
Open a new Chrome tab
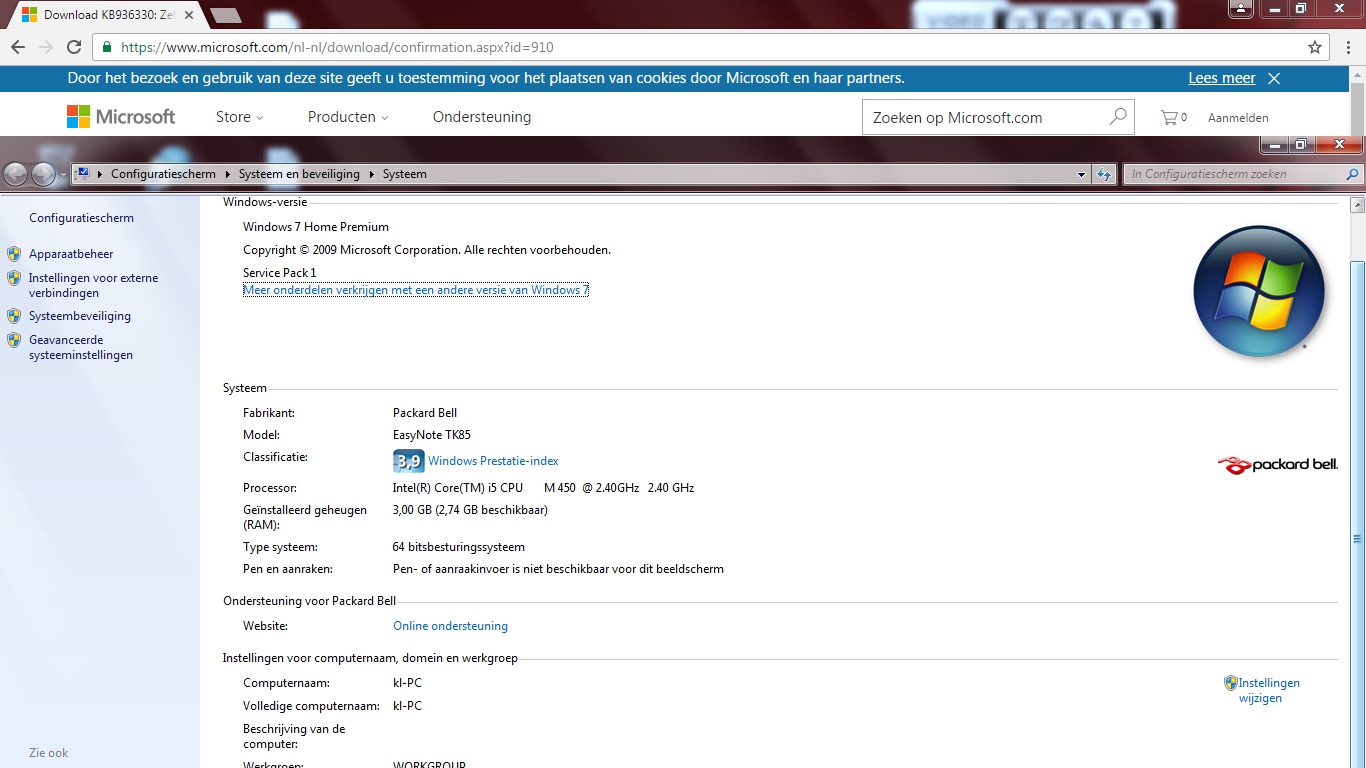point(225,15)
